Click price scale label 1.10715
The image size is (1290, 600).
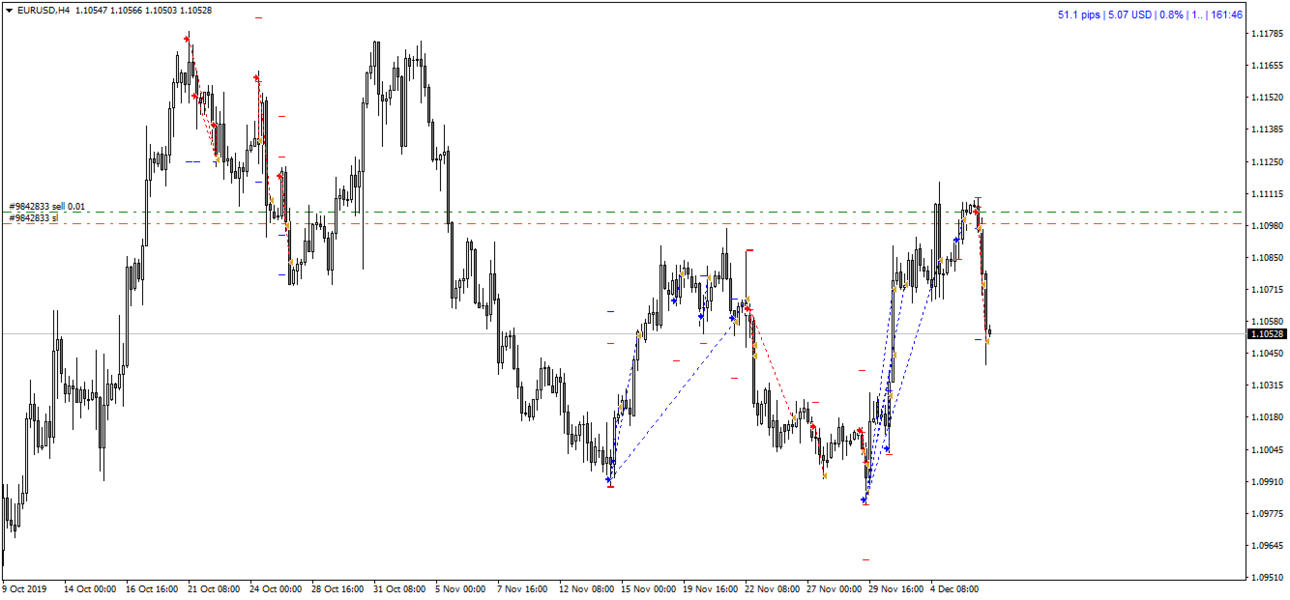1266,289
